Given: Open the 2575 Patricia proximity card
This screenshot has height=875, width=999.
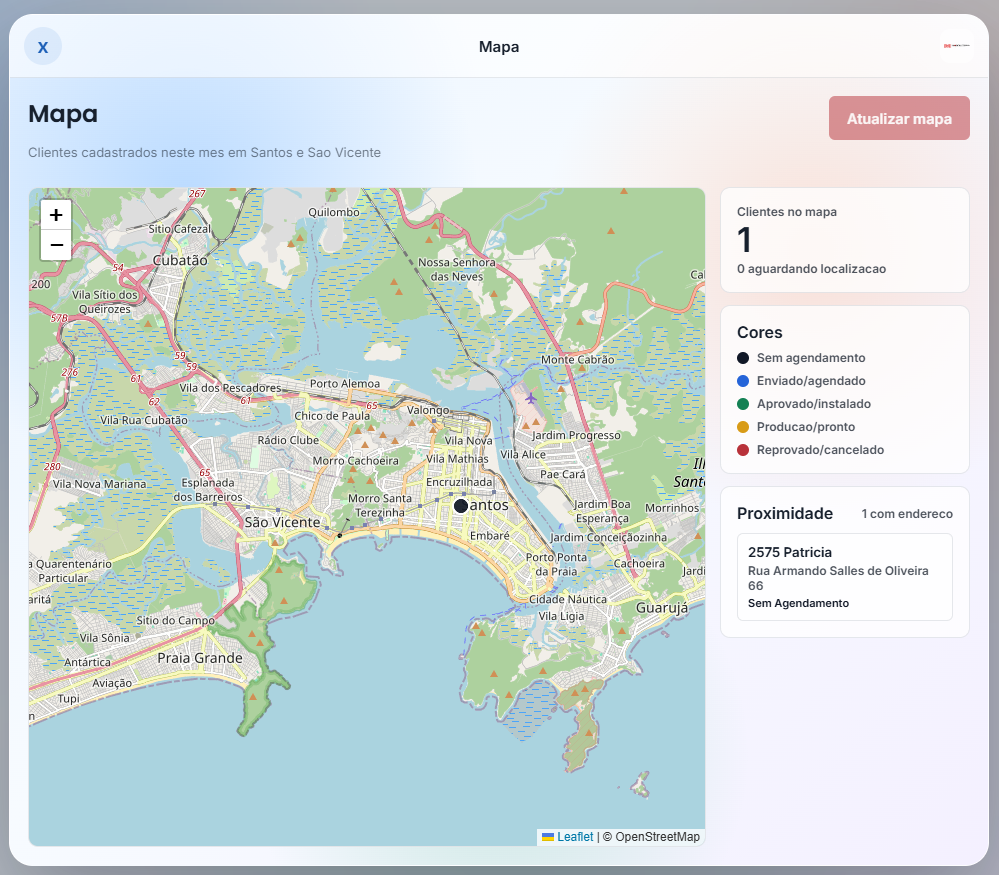Looking at the screenshot, I should point(844,577).
